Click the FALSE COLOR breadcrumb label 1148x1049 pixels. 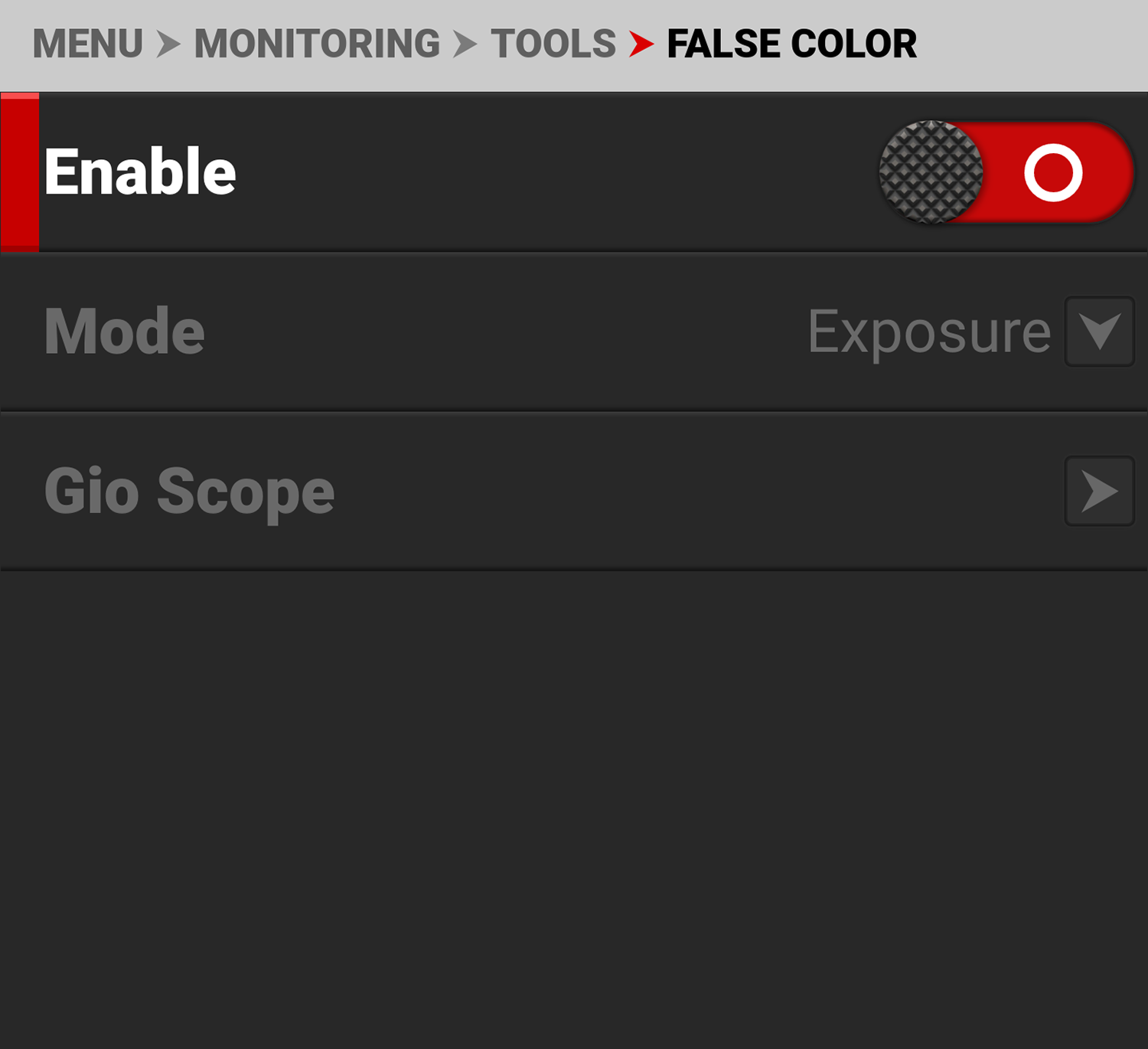[x=791, y=44]
